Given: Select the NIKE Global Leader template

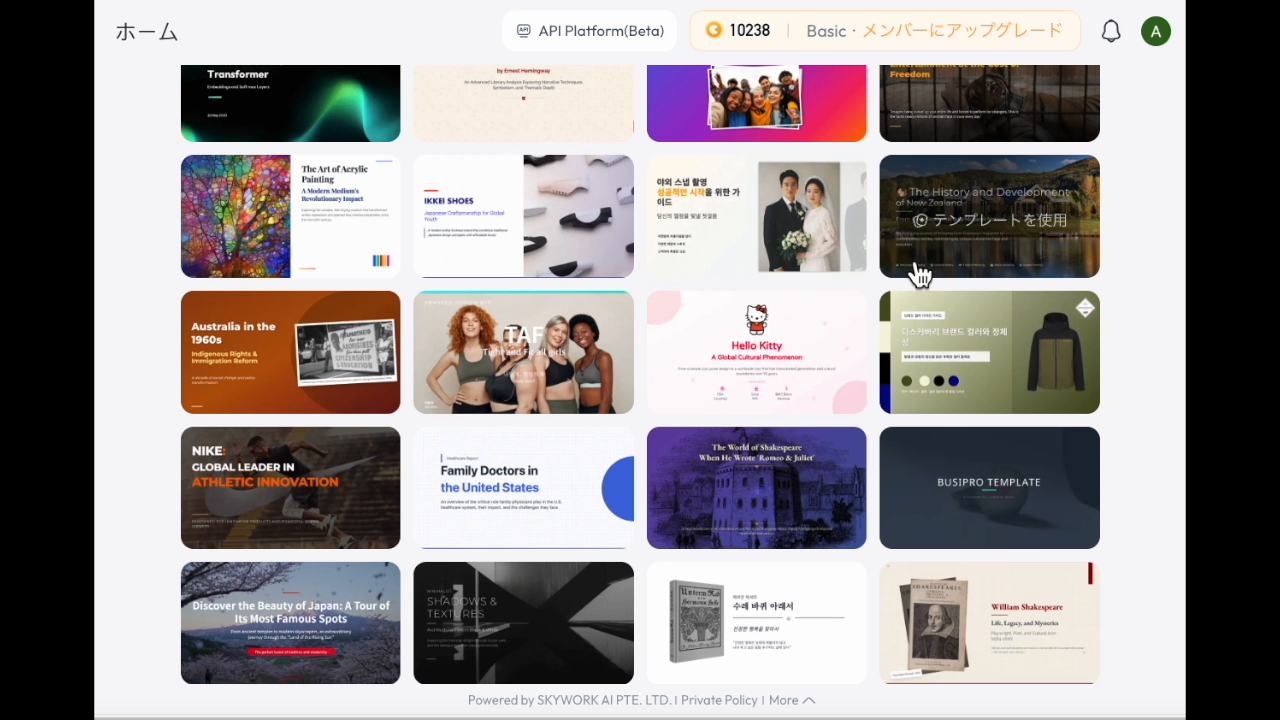Looking at the screenshot, I should 291,488.
